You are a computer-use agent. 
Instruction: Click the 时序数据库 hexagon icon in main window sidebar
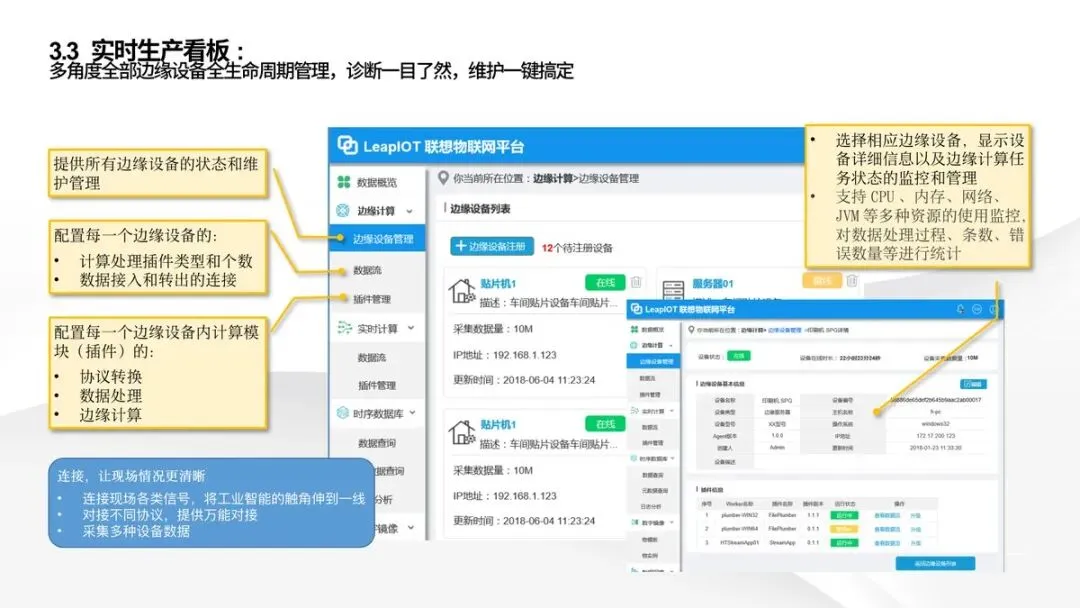point(343,412)
